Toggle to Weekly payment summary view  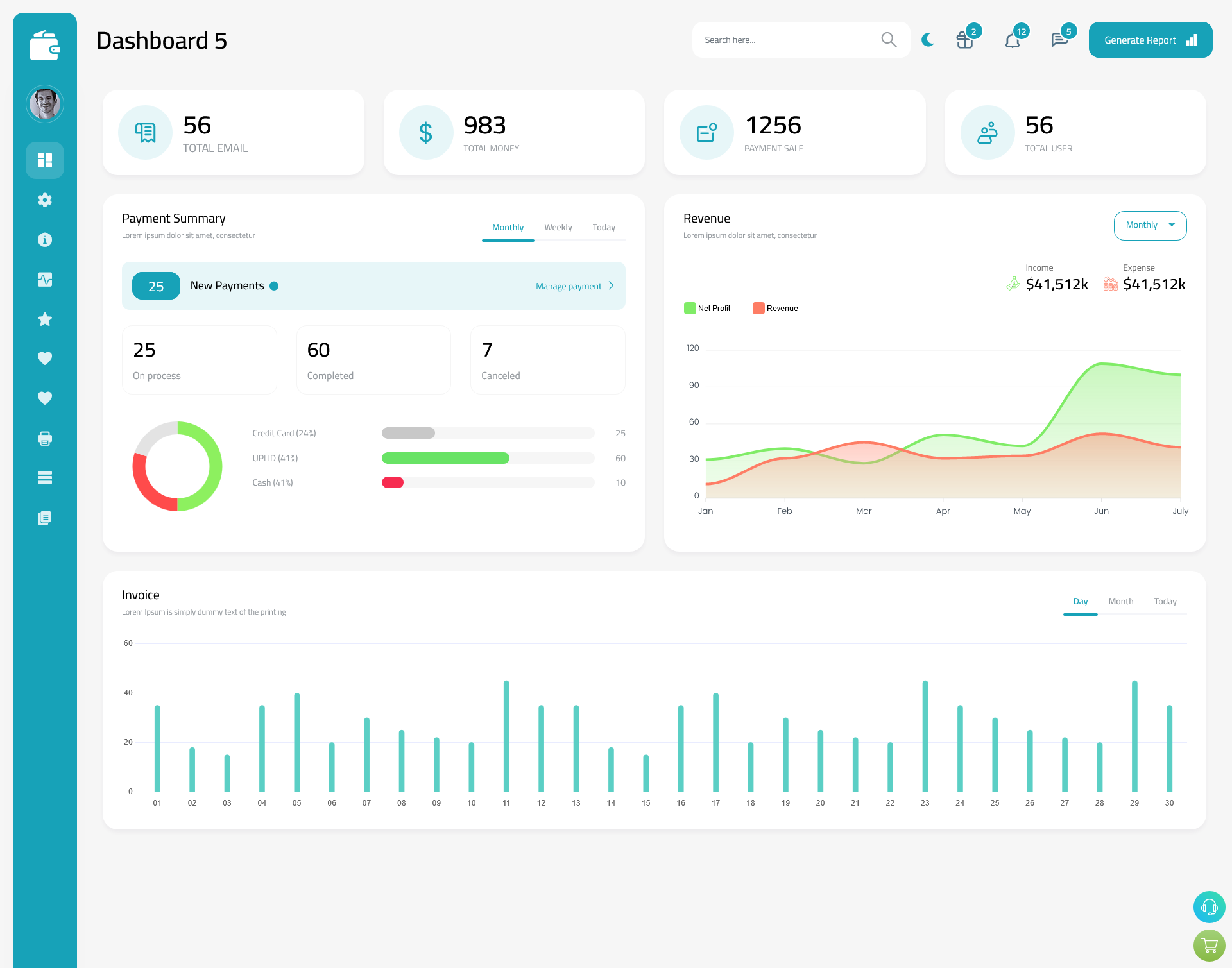click(557, 227)
